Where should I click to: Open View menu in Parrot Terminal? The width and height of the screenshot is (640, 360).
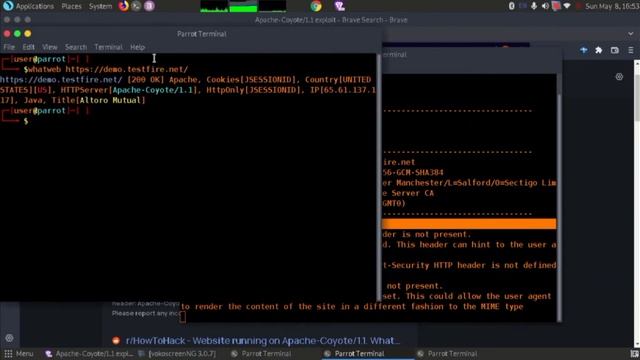click(50, 47)
